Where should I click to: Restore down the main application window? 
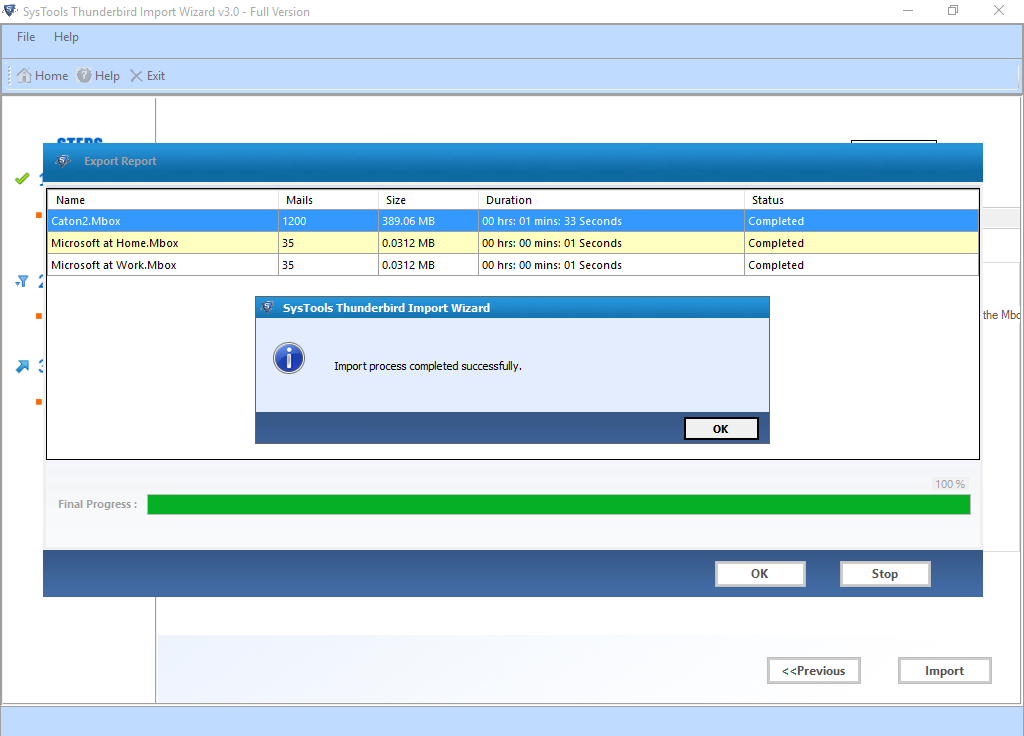(953, 10)
